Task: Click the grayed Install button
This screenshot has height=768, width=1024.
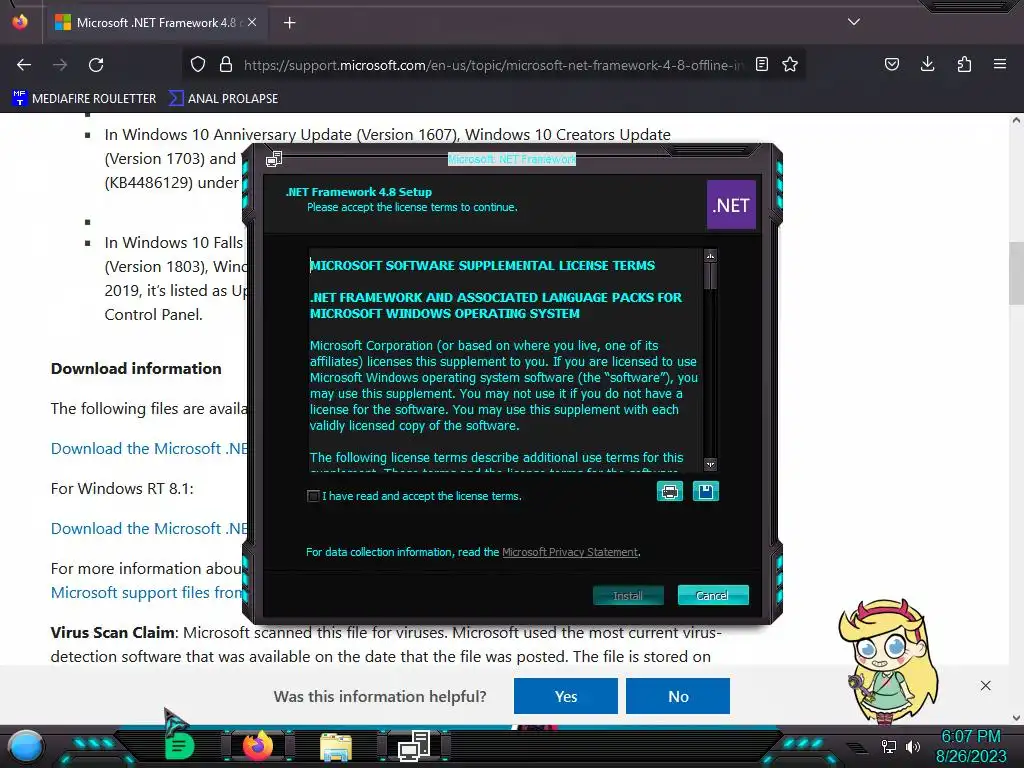Action: [x=628, y=596]
